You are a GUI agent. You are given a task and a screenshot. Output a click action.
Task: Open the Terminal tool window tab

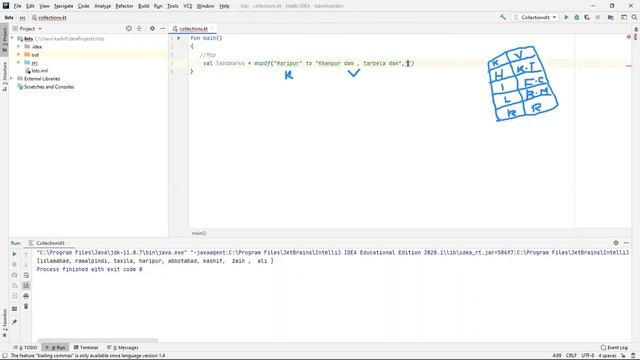86,348
